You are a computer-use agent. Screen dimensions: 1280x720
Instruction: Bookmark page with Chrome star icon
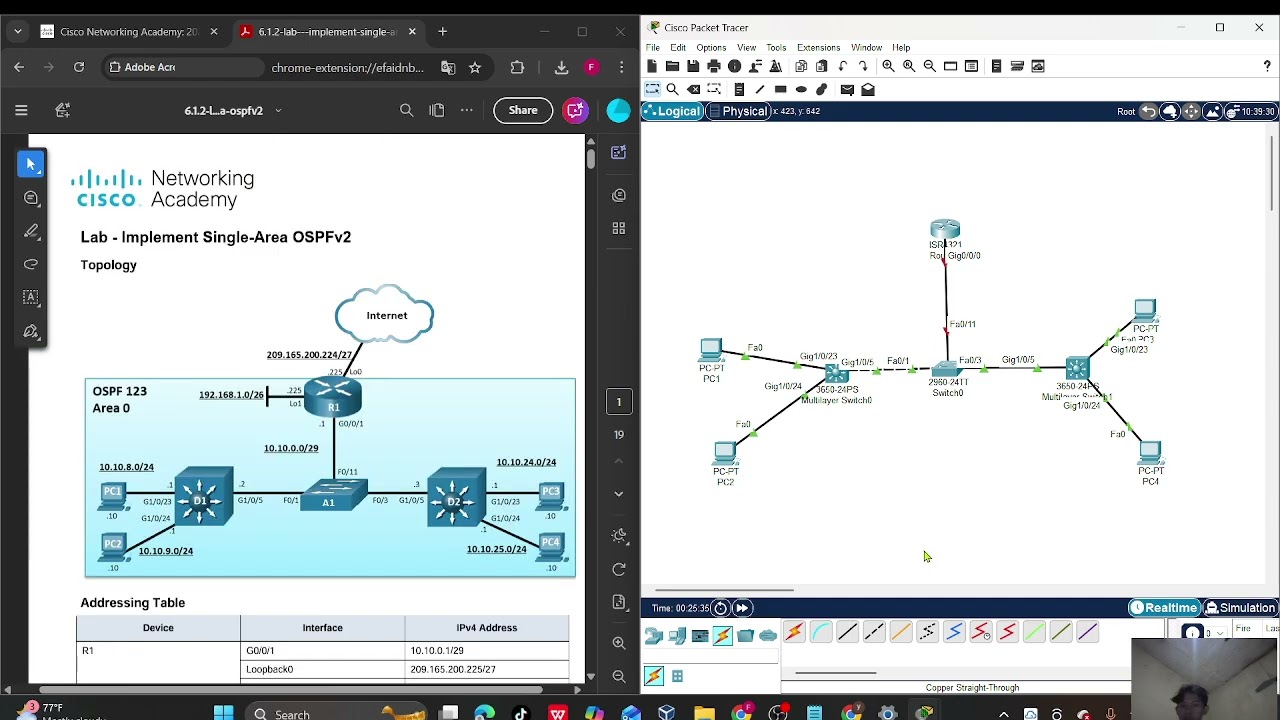475,67
